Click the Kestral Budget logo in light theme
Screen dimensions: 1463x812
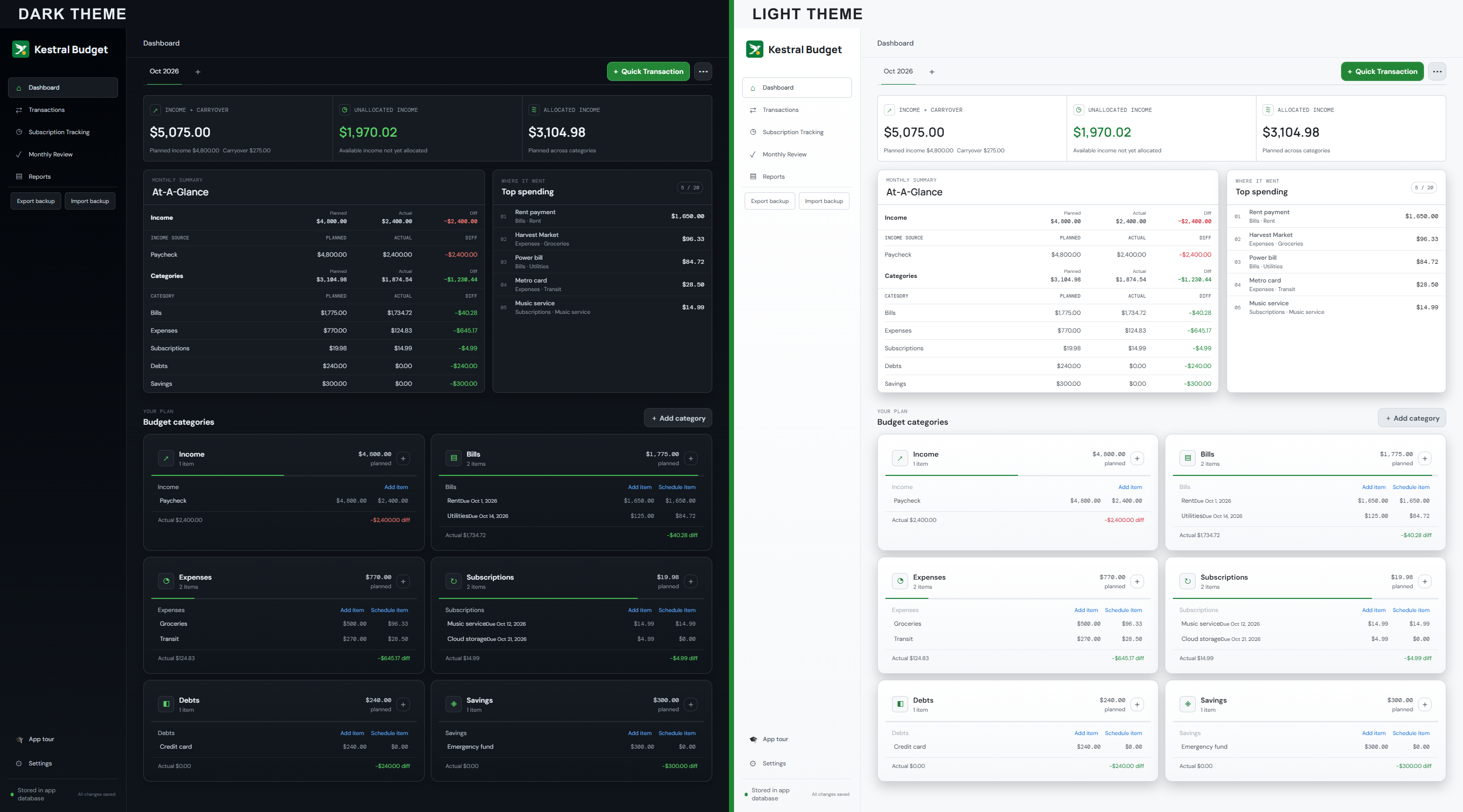(755, 50)
